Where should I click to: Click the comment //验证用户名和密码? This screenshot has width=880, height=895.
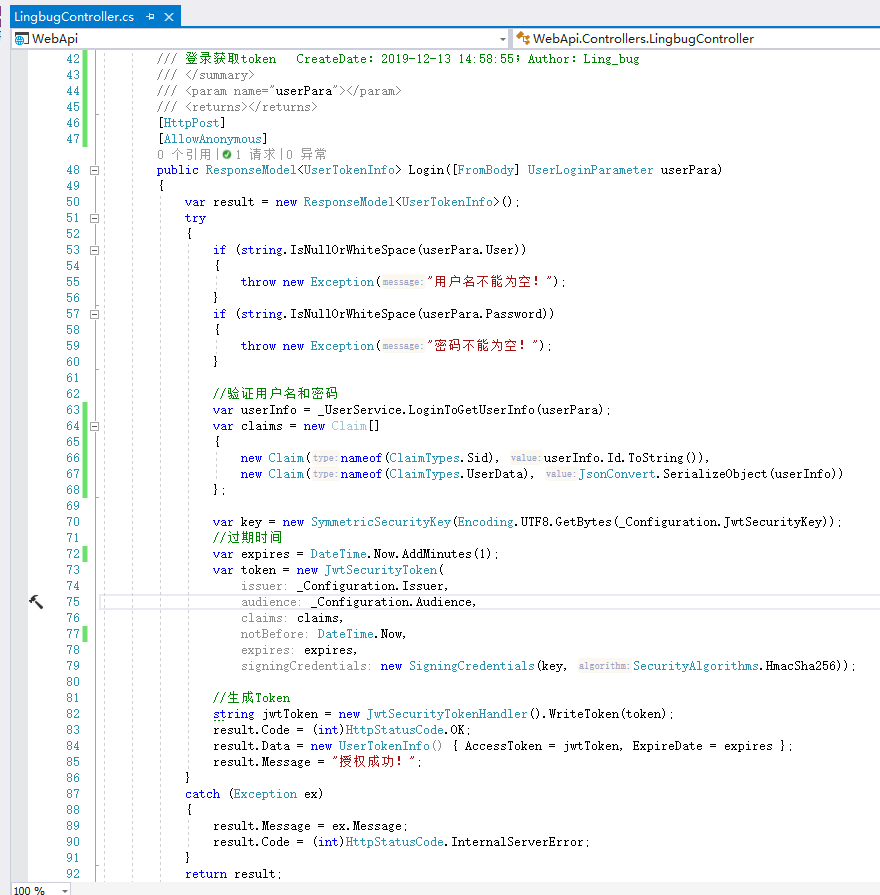pos(275,393)
